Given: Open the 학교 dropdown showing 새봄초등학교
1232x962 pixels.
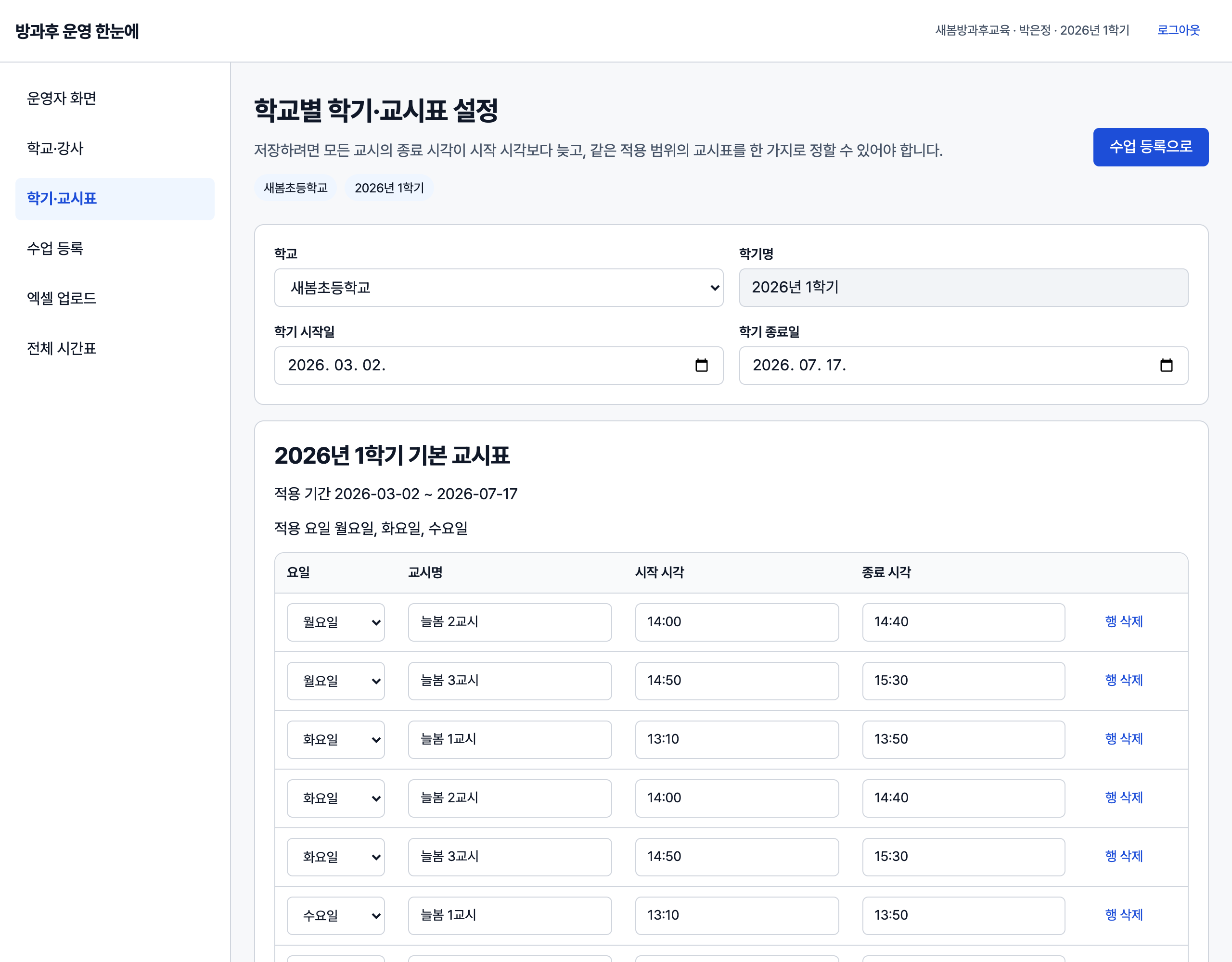Looking at the screenshot, I should [499, 288].
